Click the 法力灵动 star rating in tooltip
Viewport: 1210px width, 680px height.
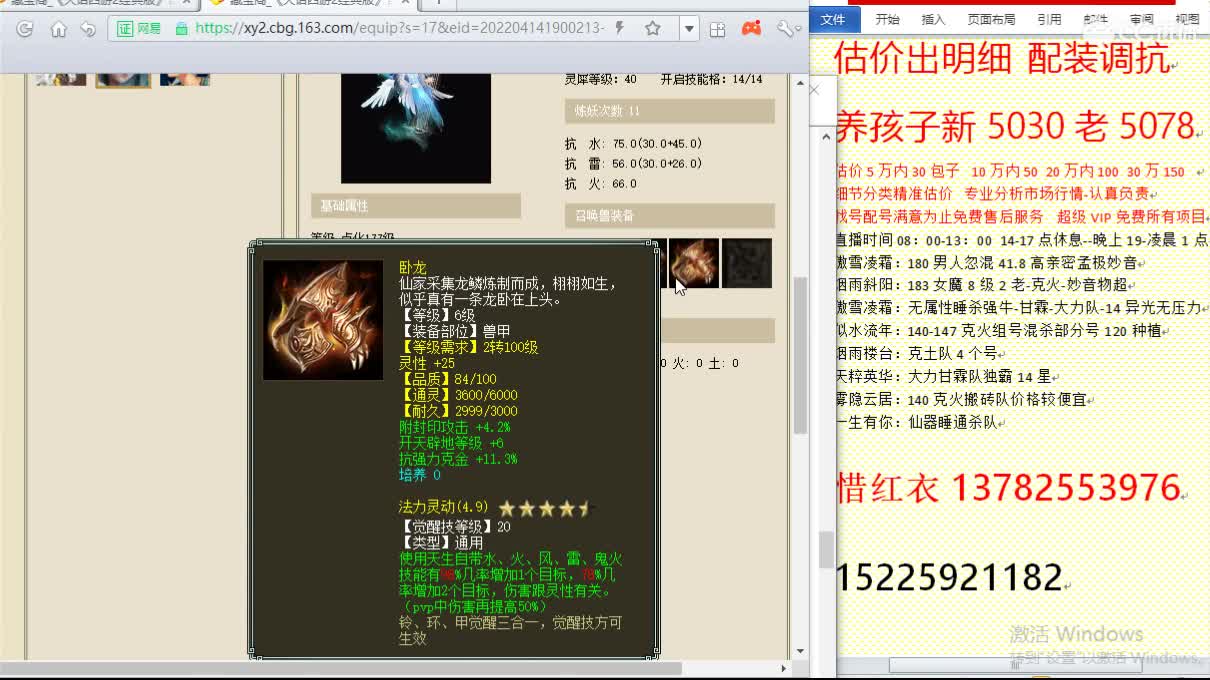pos(547,508)
